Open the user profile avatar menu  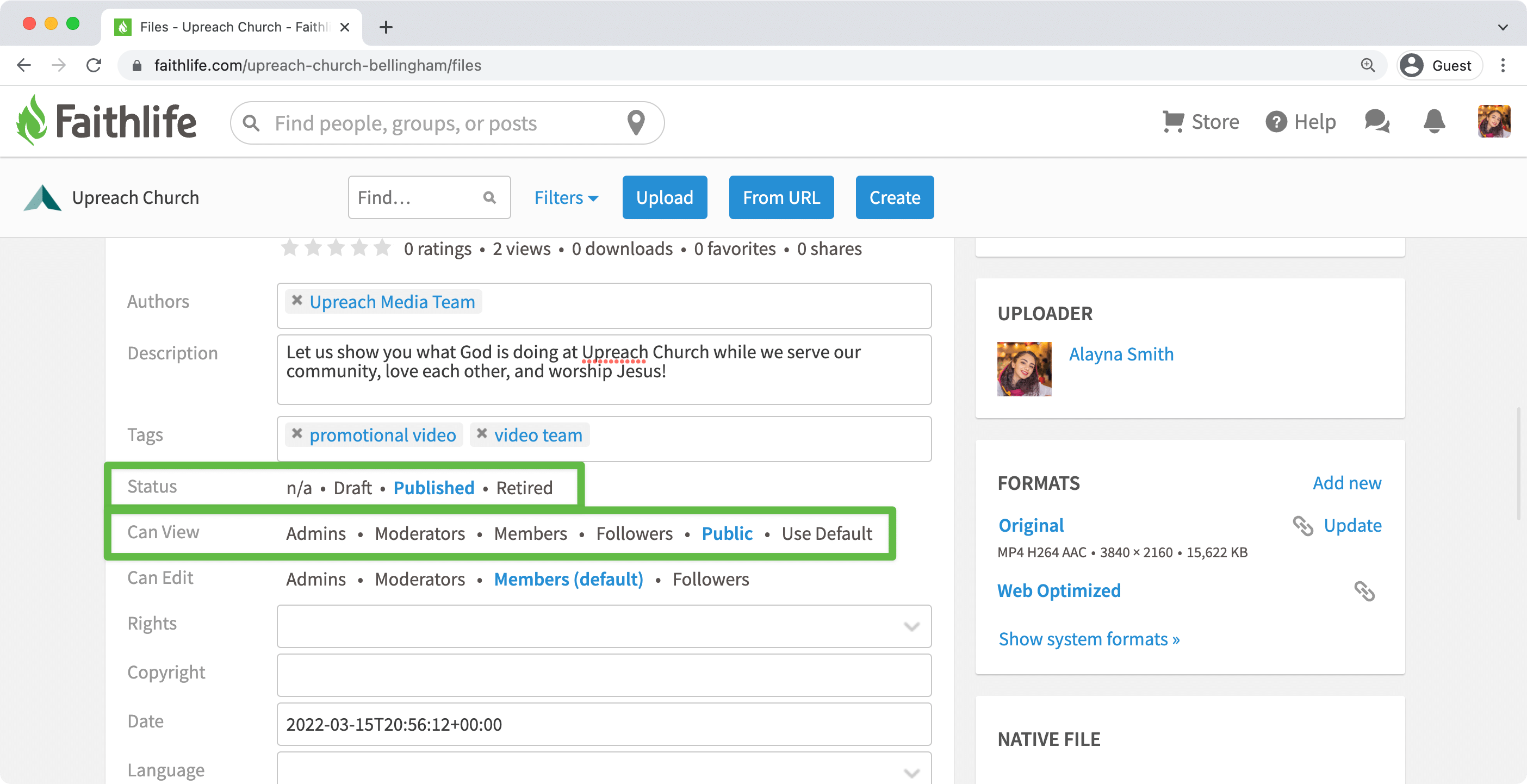point(1493,121)
